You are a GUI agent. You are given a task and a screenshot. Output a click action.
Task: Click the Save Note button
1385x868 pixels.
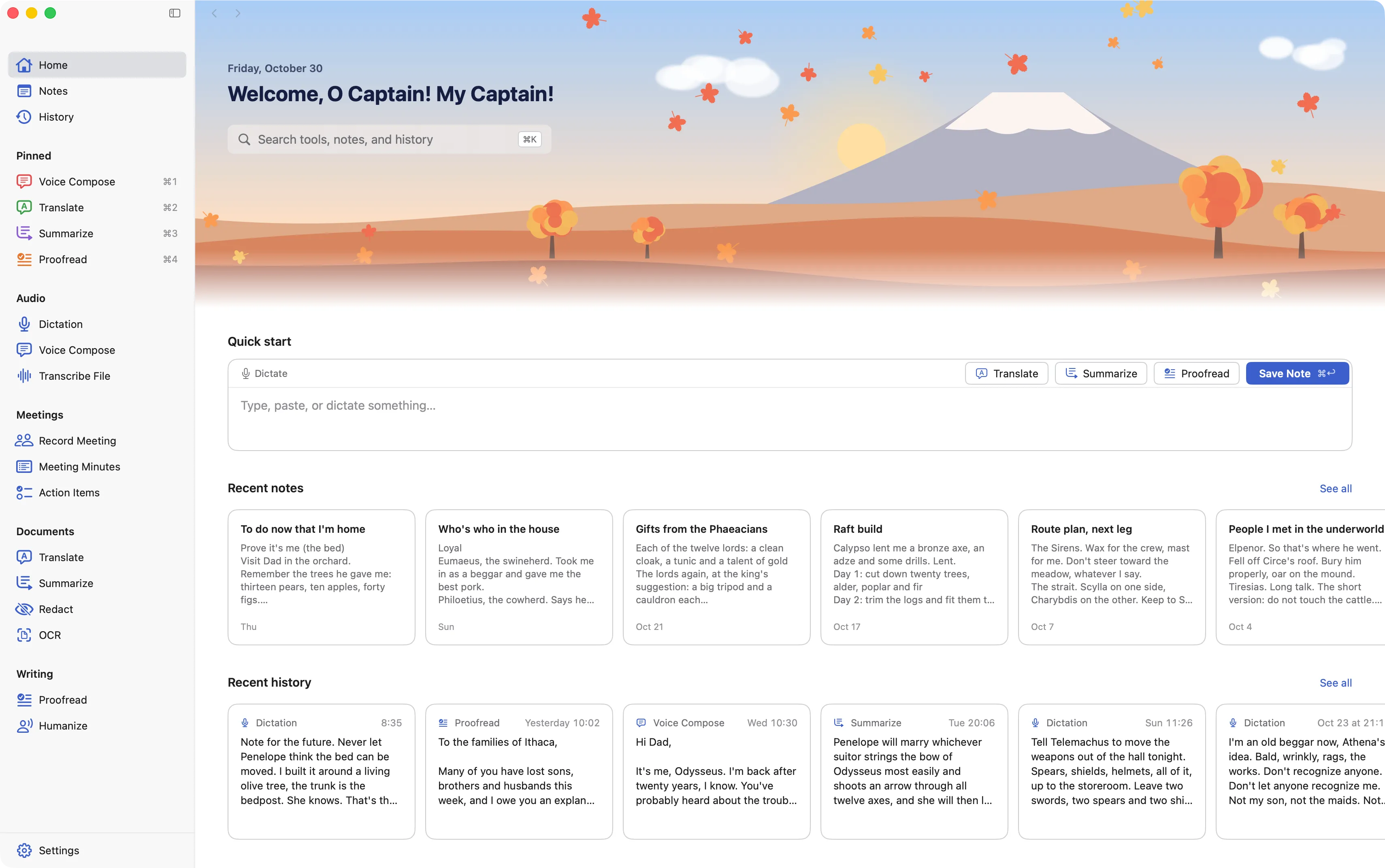point(1297,373)
